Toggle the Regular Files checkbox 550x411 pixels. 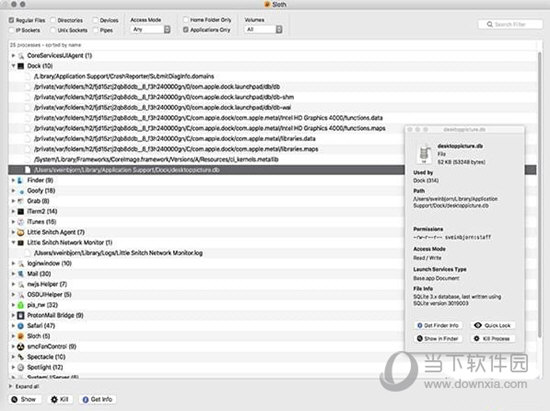tap(12, 20)
